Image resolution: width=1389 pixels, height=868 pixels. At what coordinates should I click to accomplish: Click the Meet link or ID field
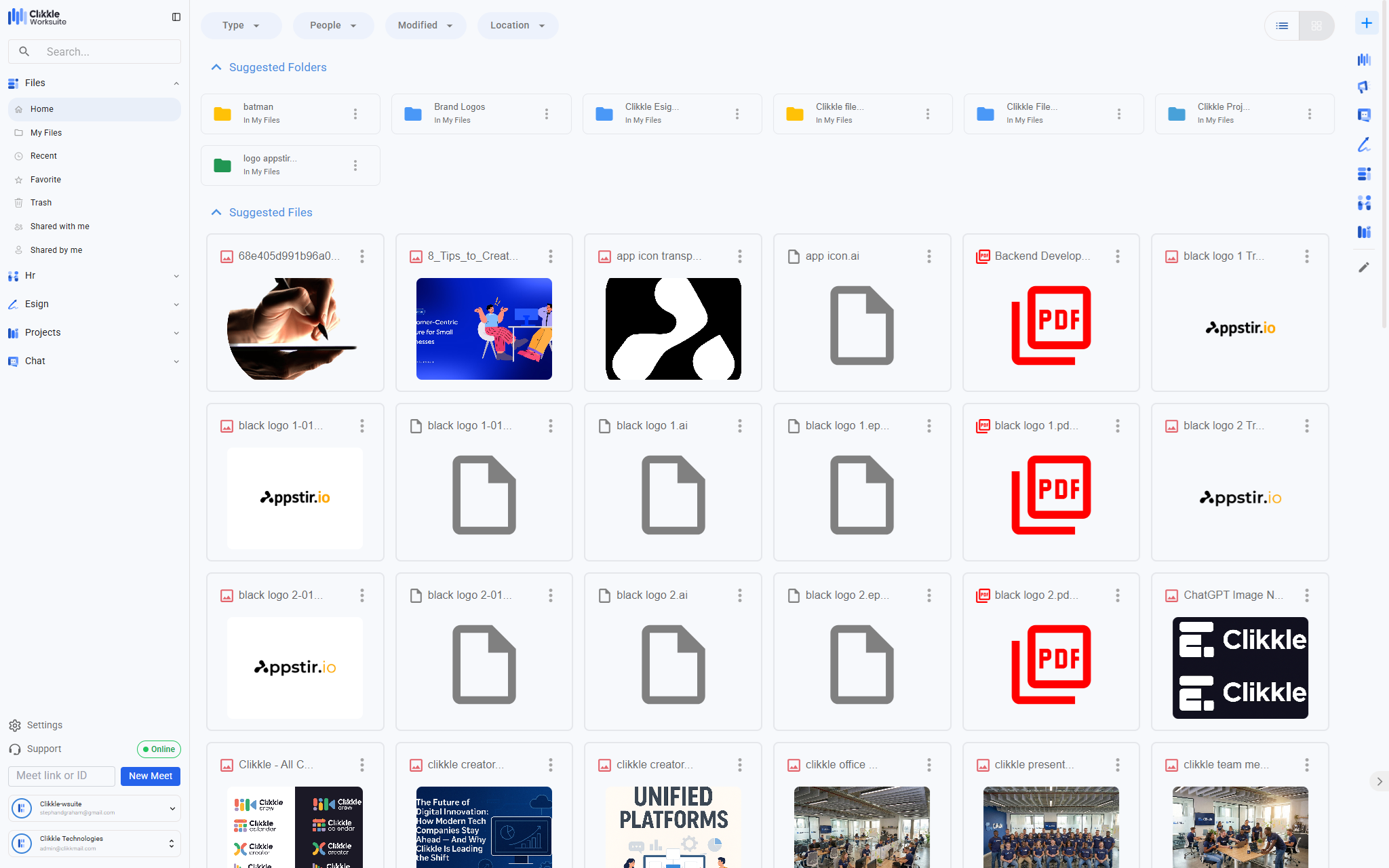coord(61,776)
